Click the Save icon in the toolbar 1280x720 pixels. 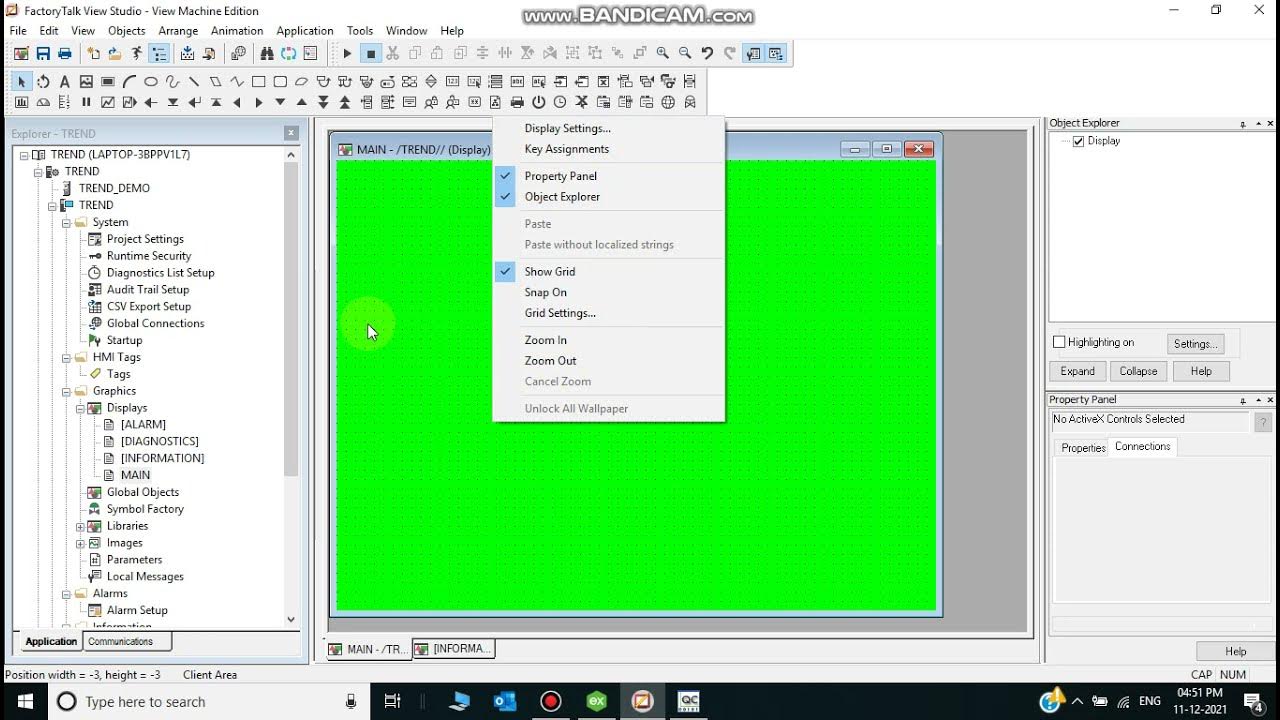point(43,54)
